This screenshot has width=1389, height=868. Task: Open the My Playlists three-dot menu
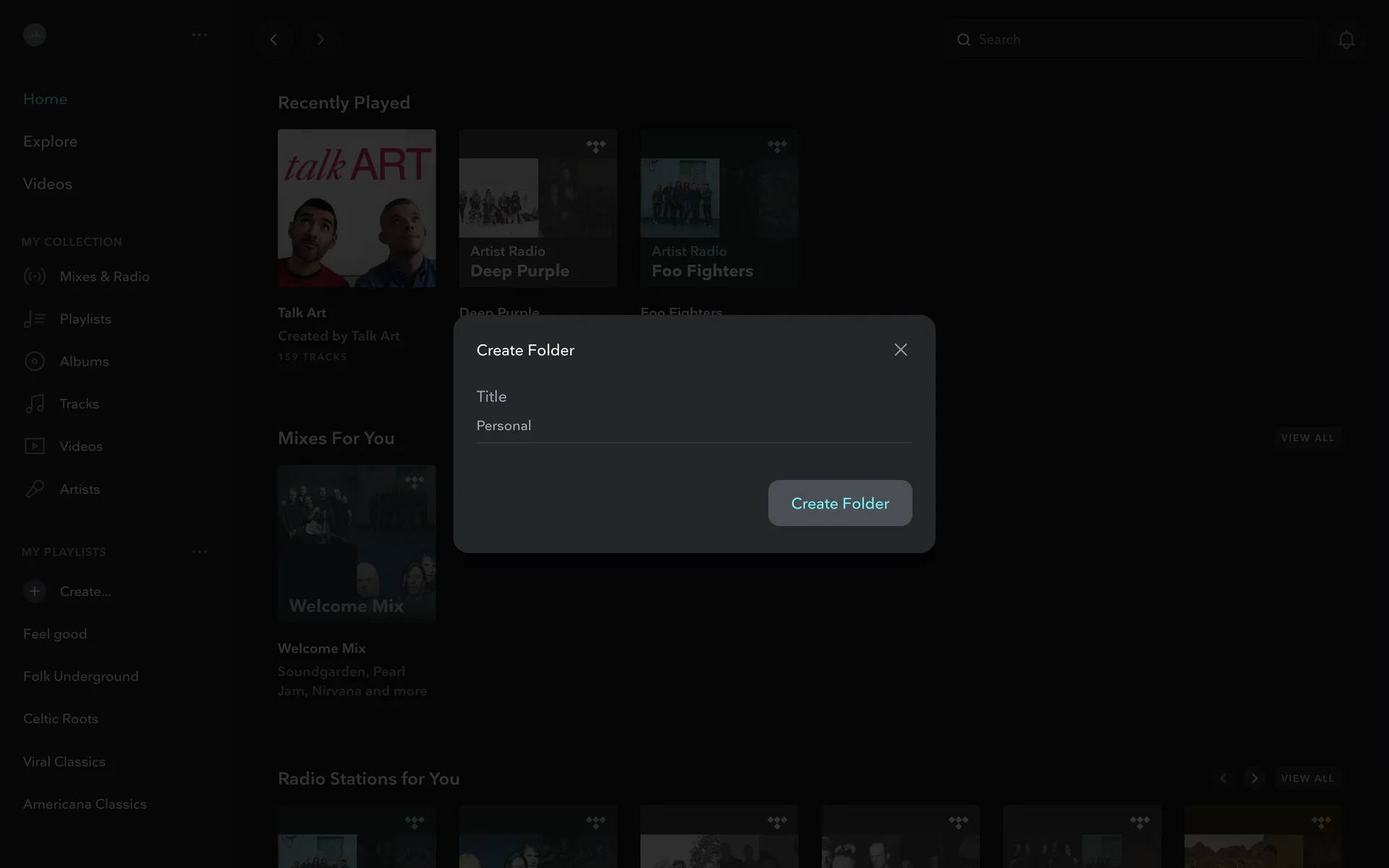[200, 552]
